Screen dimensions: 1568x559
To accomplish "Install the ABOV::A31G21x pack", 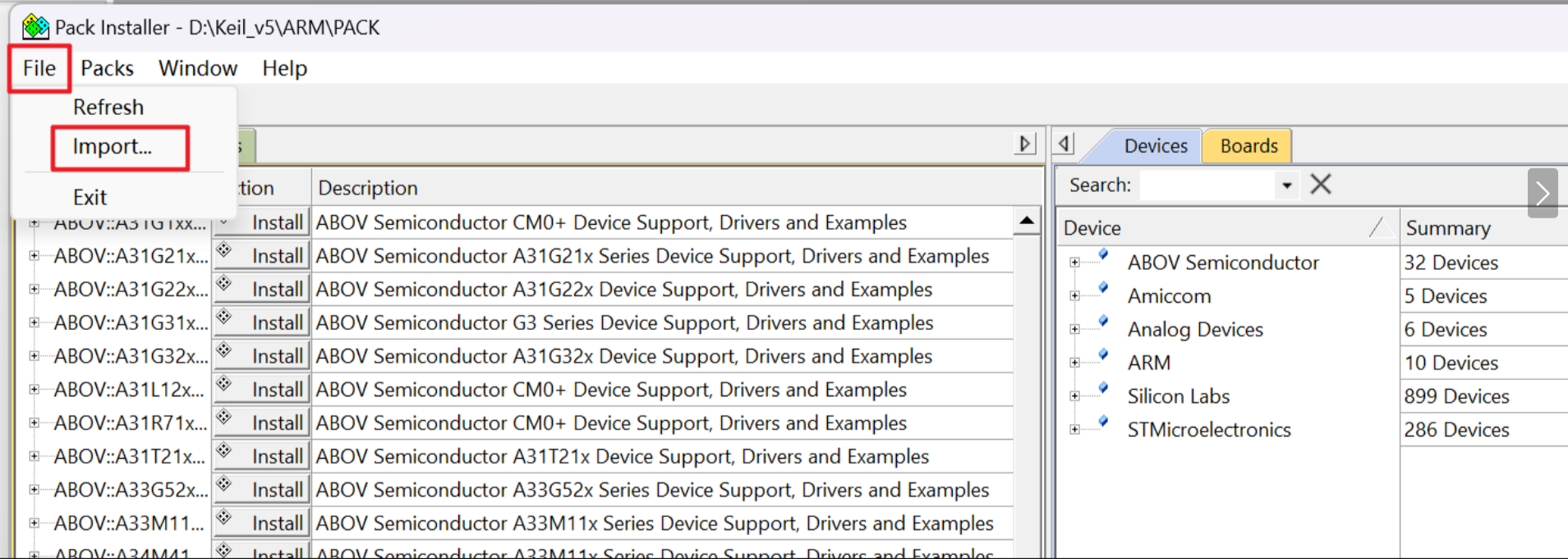I will (x=261, y=256).
